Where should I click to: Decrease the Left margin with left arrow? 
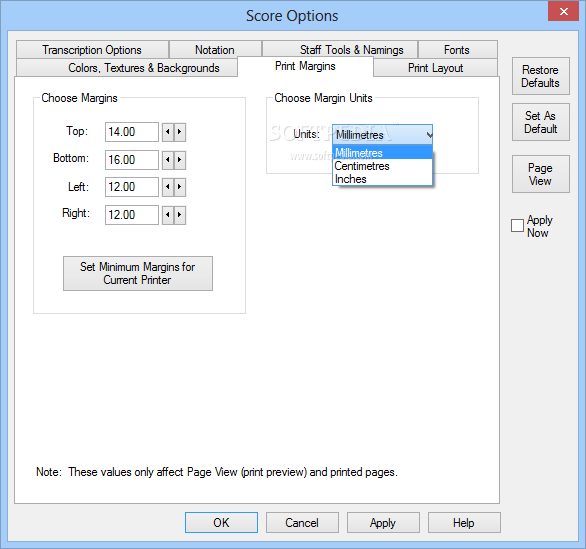(168, 187)
